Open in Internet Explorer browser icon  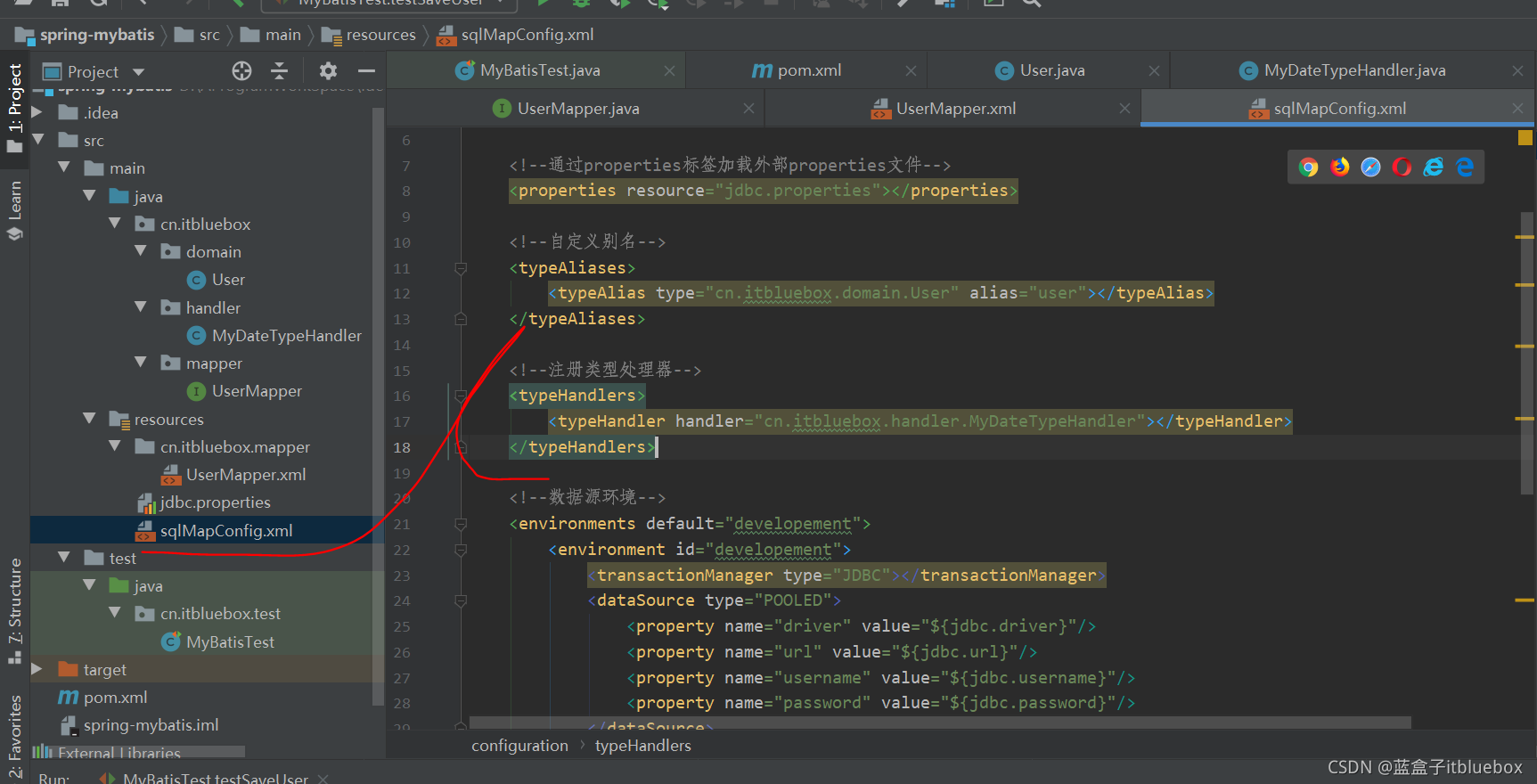tap(1434, 167)
